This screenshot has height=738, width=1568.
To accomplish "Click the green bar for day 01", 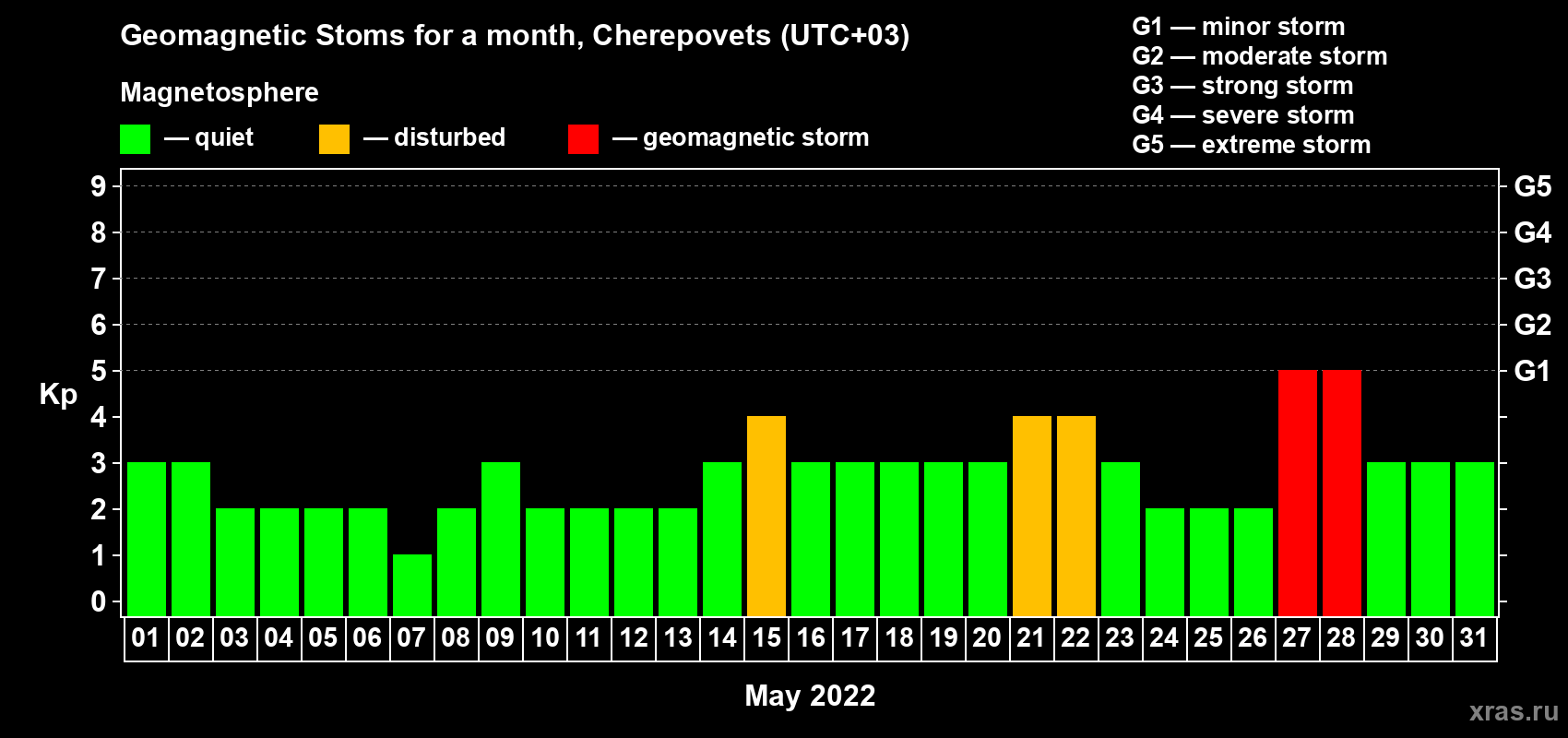I will [147, 539].
